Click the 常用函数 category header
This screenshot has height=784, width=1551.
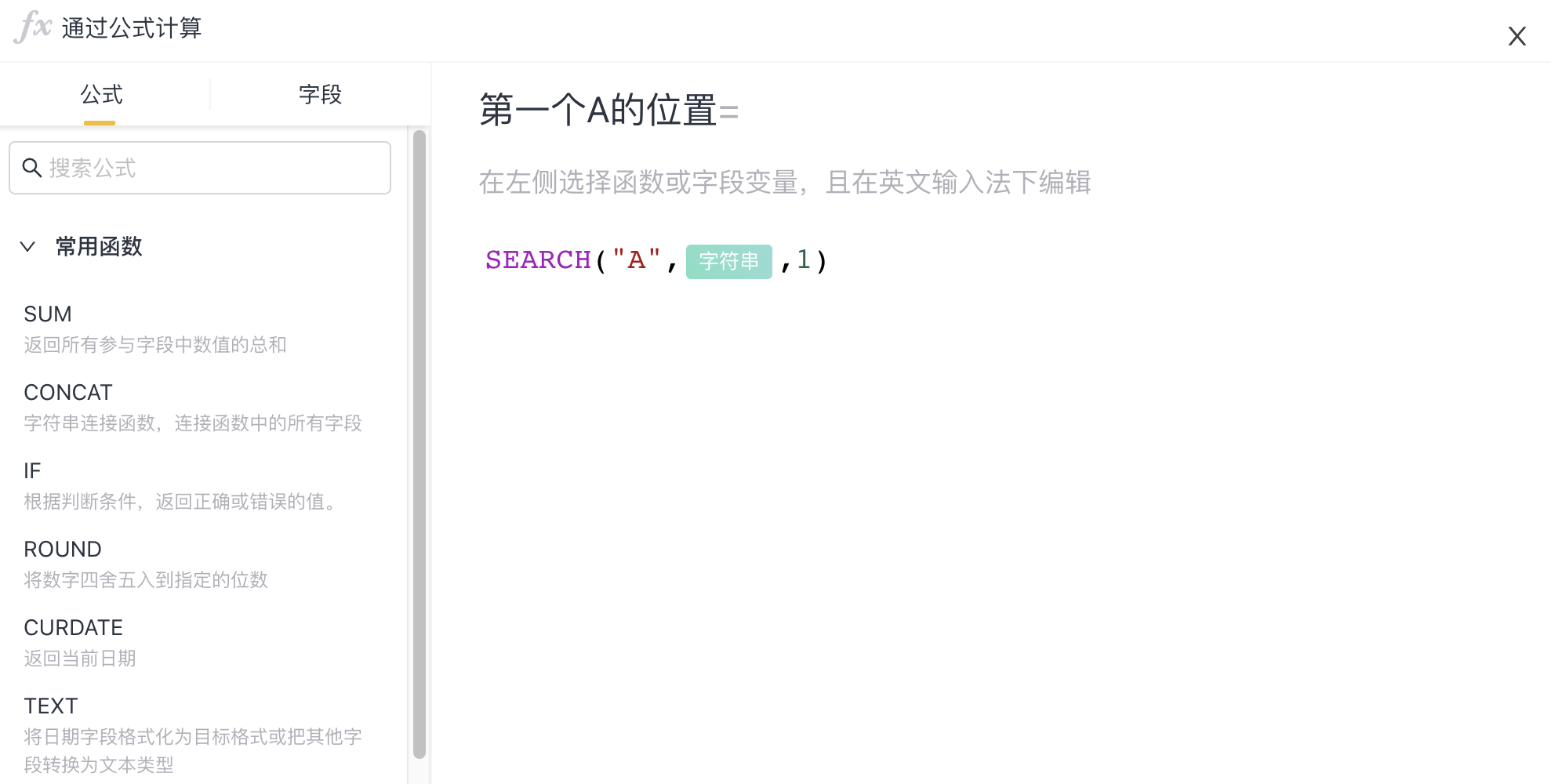(99, 247)
